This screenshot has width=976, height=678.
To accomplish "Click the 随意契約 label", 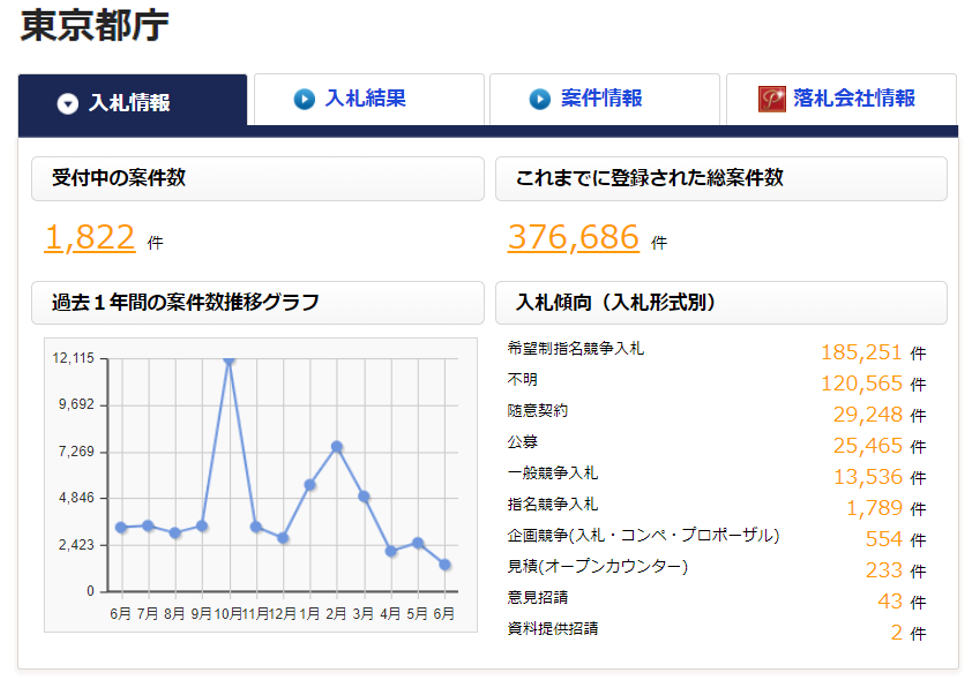I will pos(537,410).
